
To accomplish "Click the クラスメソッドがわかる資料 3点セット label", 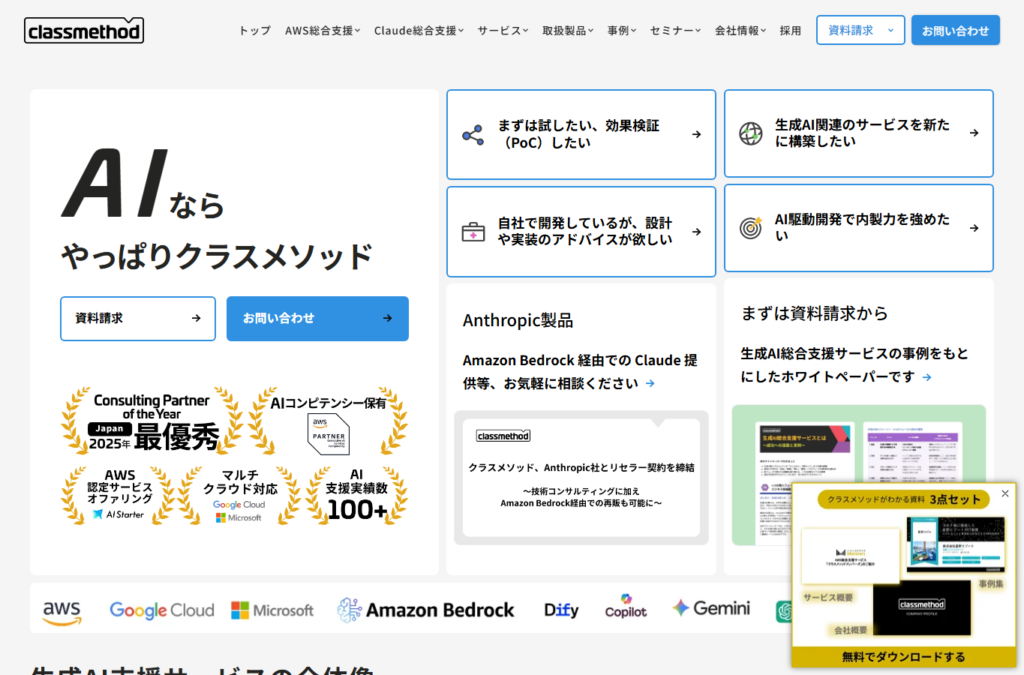I will point(903,499).
